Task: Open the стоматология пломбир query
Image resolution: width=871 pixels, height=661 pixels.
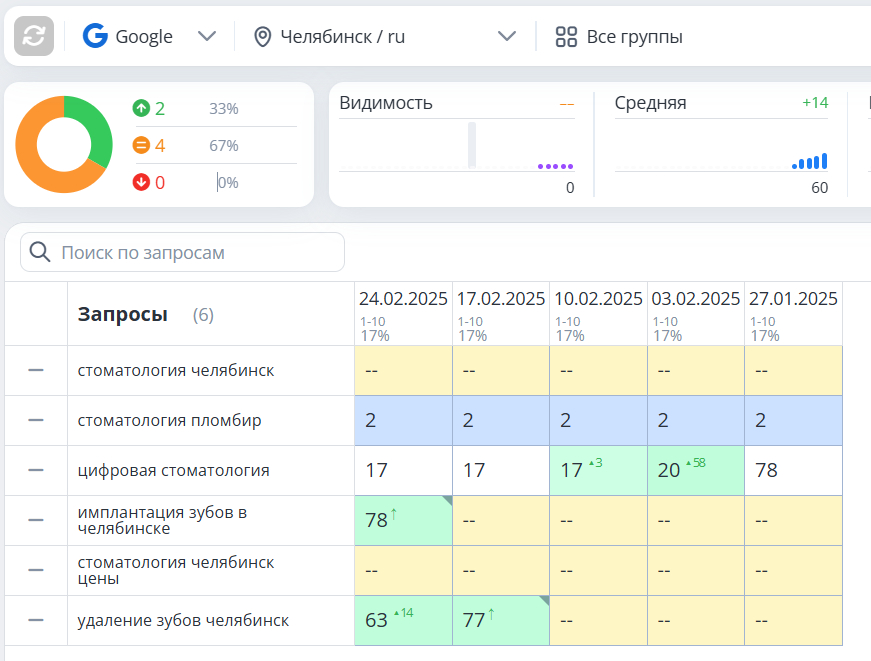Action: 170,420
